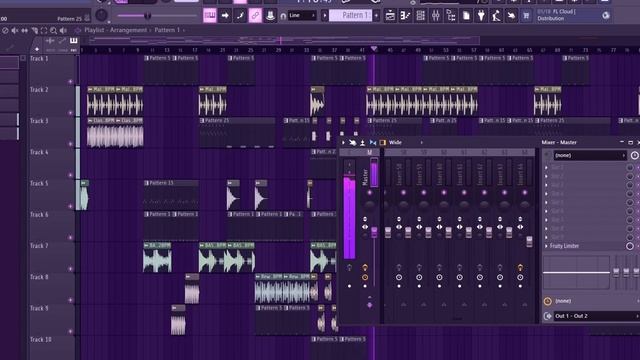Image resolution: width=640 pixels, height=360 pixels.
Task: Click the horizontal slider in the top toolbar
Action: (x=157, y=16)
